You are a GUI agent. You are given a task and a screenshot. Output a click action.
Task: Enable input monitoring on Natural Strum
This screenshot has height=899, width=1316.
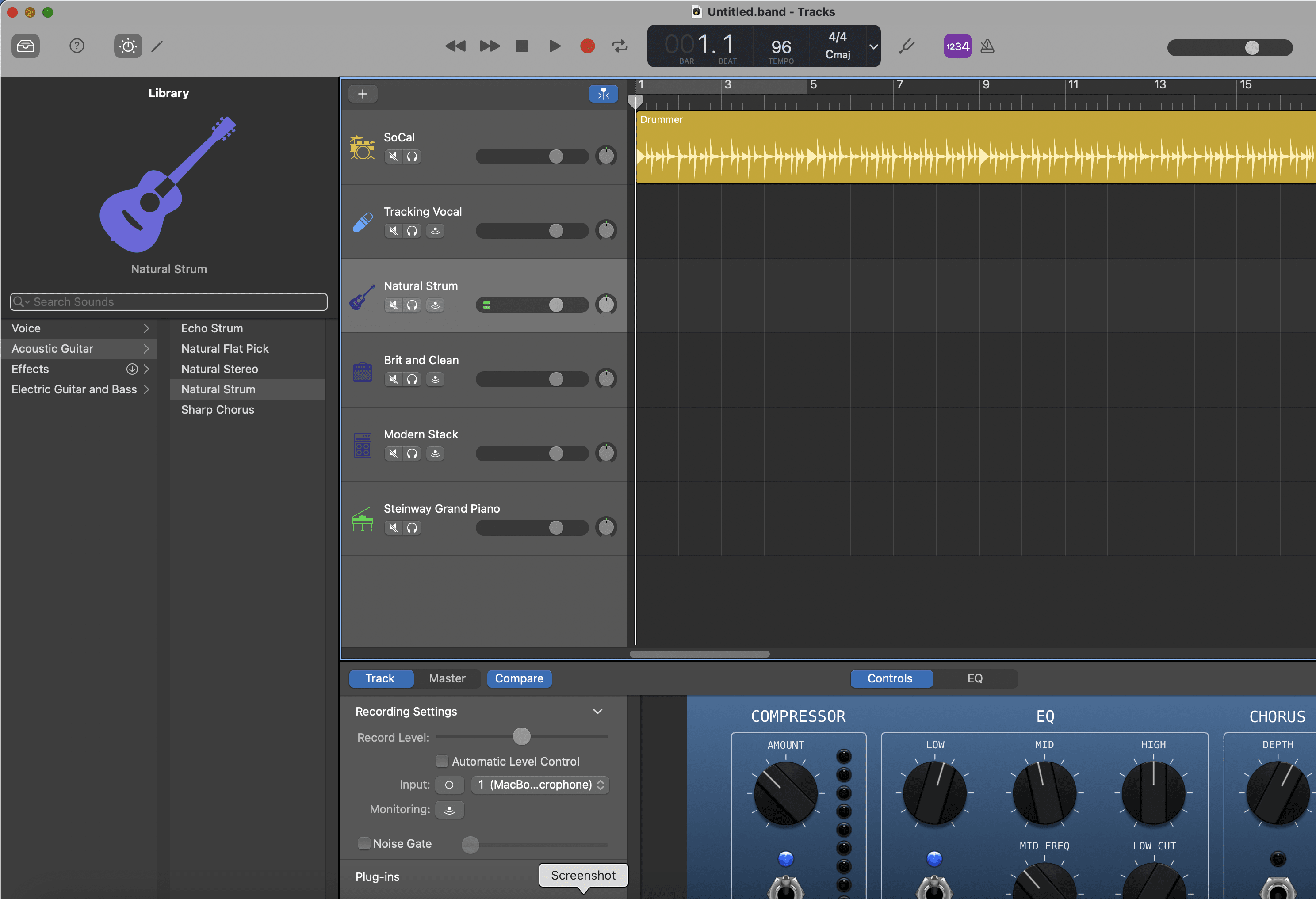[435, 305]
